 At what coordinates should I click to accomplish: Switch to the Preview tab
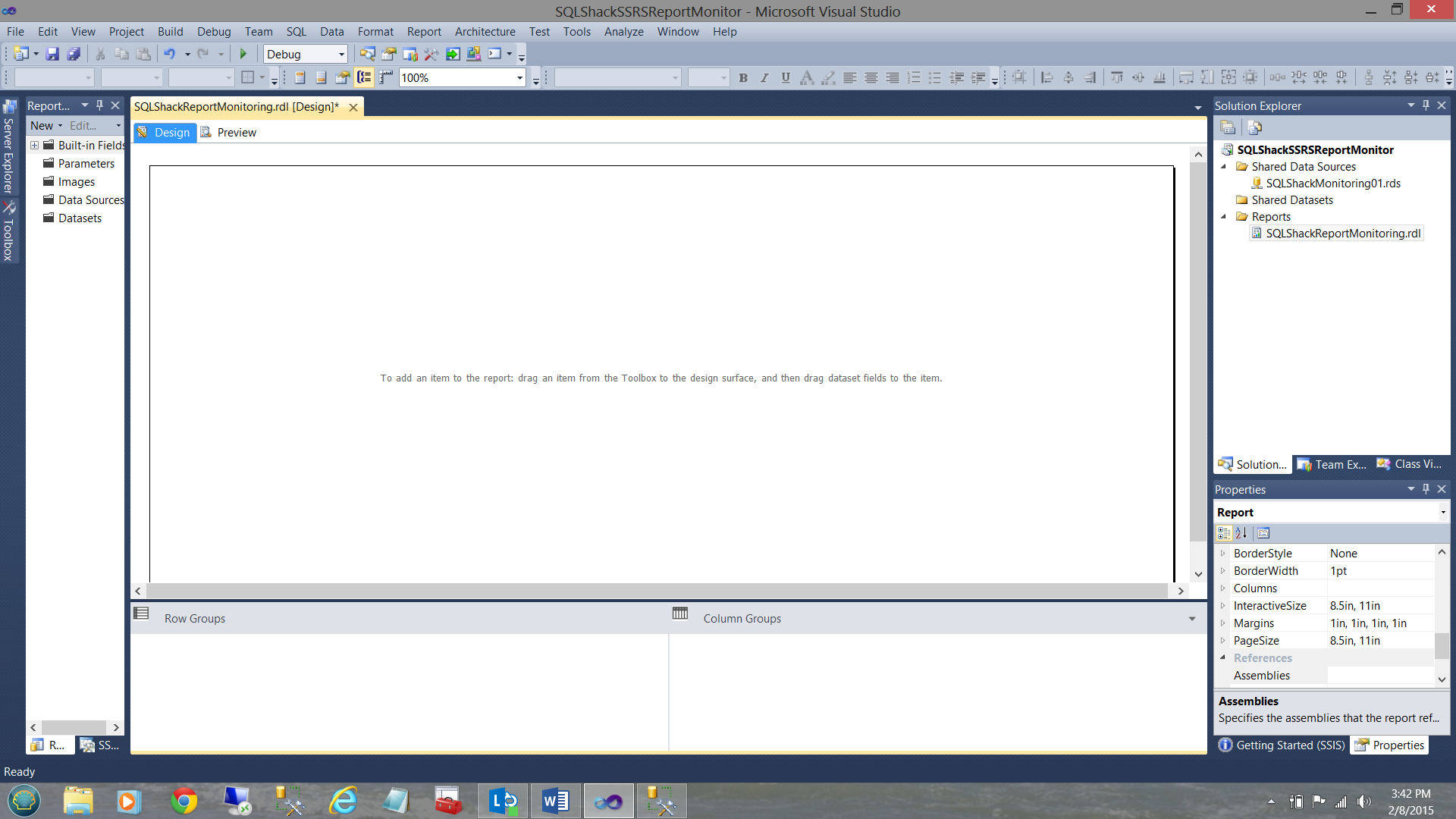pyautogui.click(x=229, y=133)
